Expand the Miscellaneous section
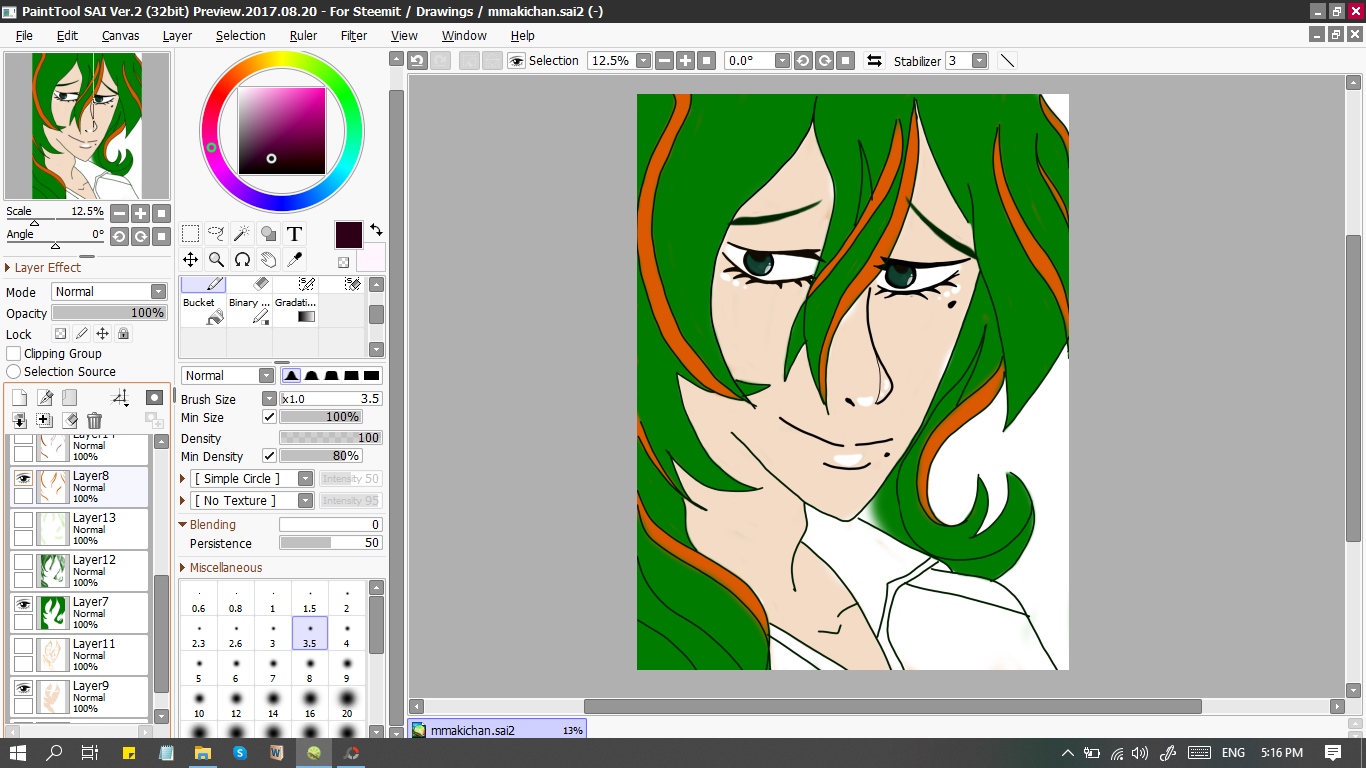The image size is (1366, 768). pos(220,567)
